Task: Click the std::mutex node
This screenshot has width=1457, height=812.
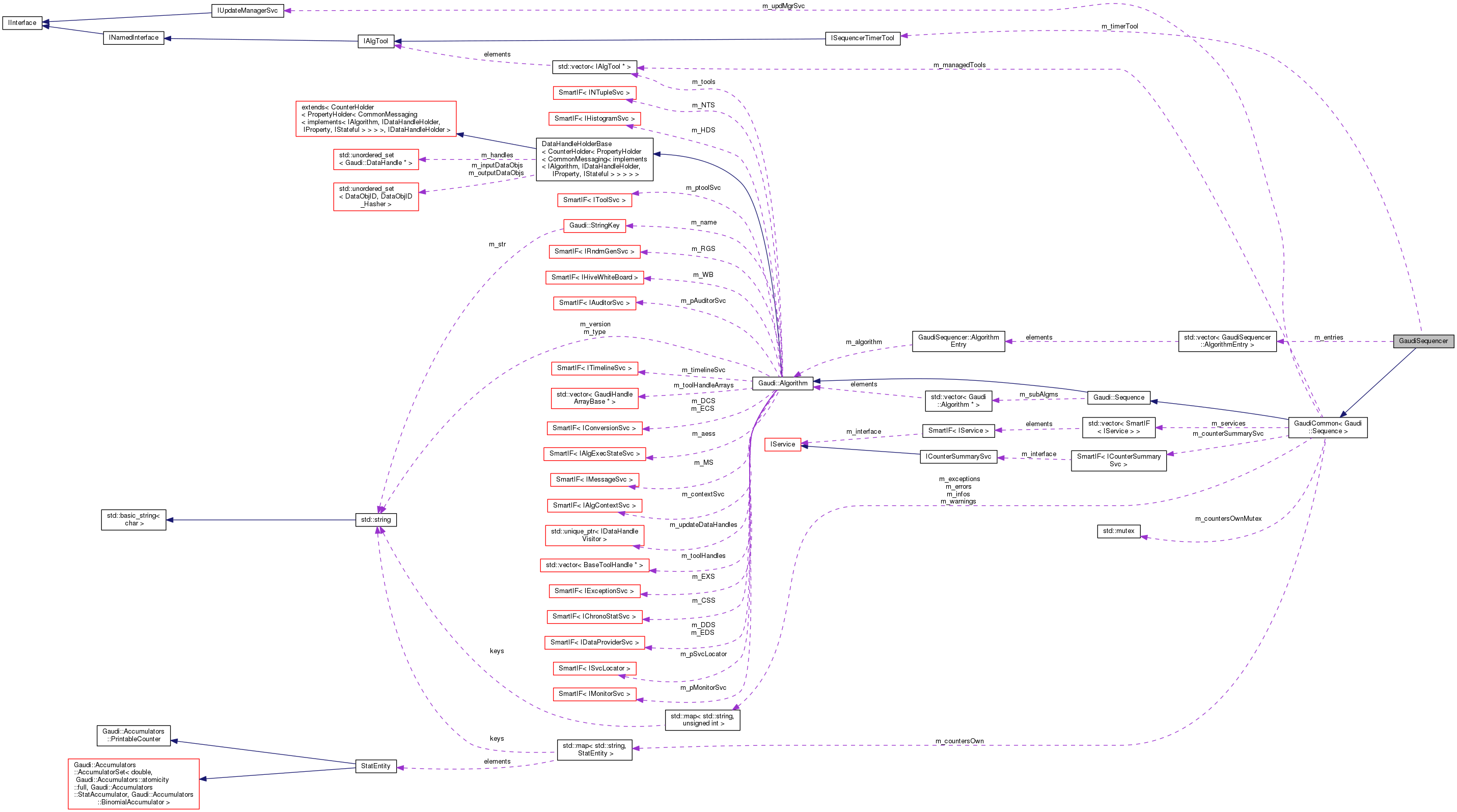Action: coord(1119,531)
